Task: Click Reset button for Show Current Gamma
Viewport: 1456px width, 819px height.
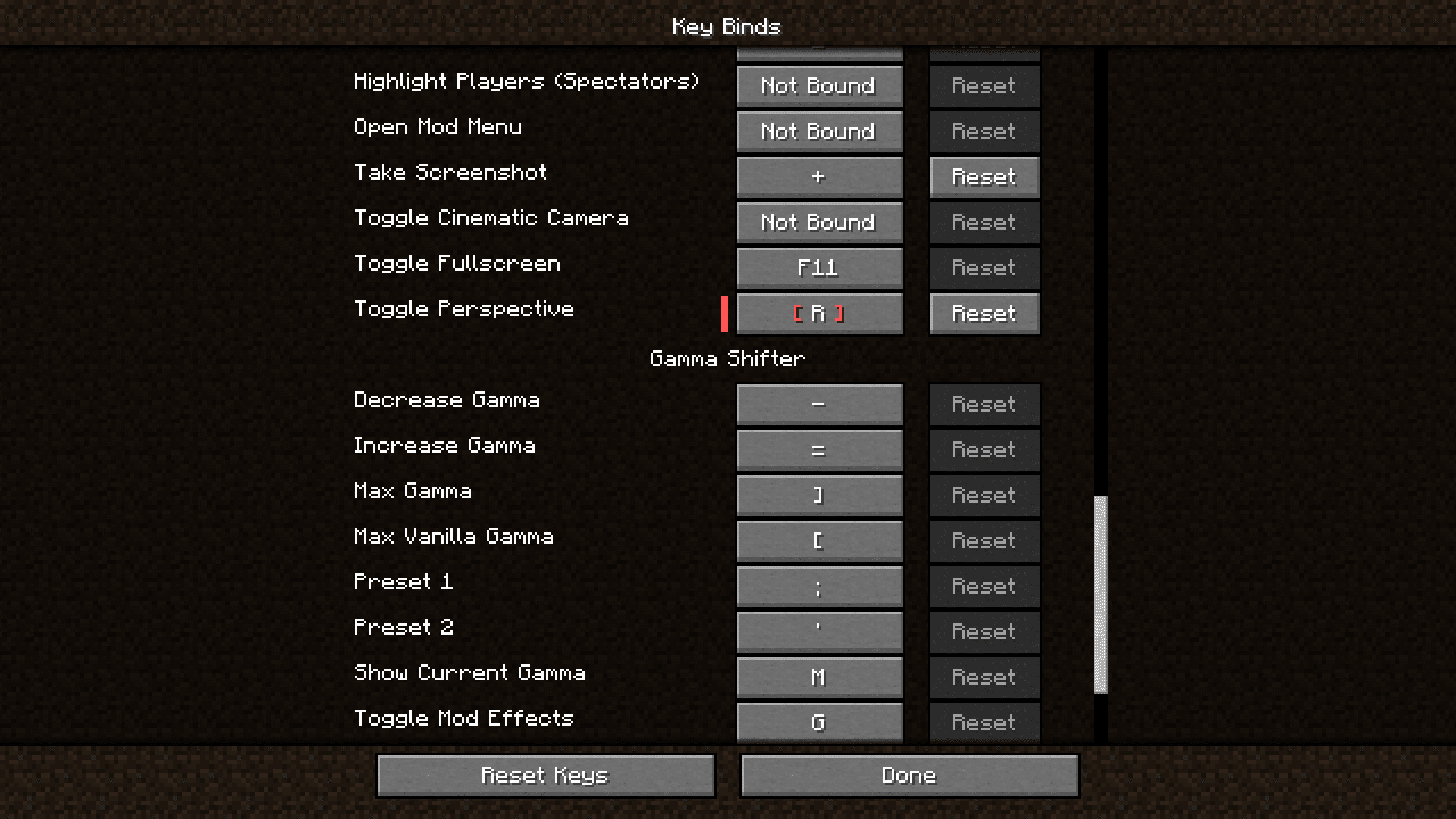Action: click(984, 677)
